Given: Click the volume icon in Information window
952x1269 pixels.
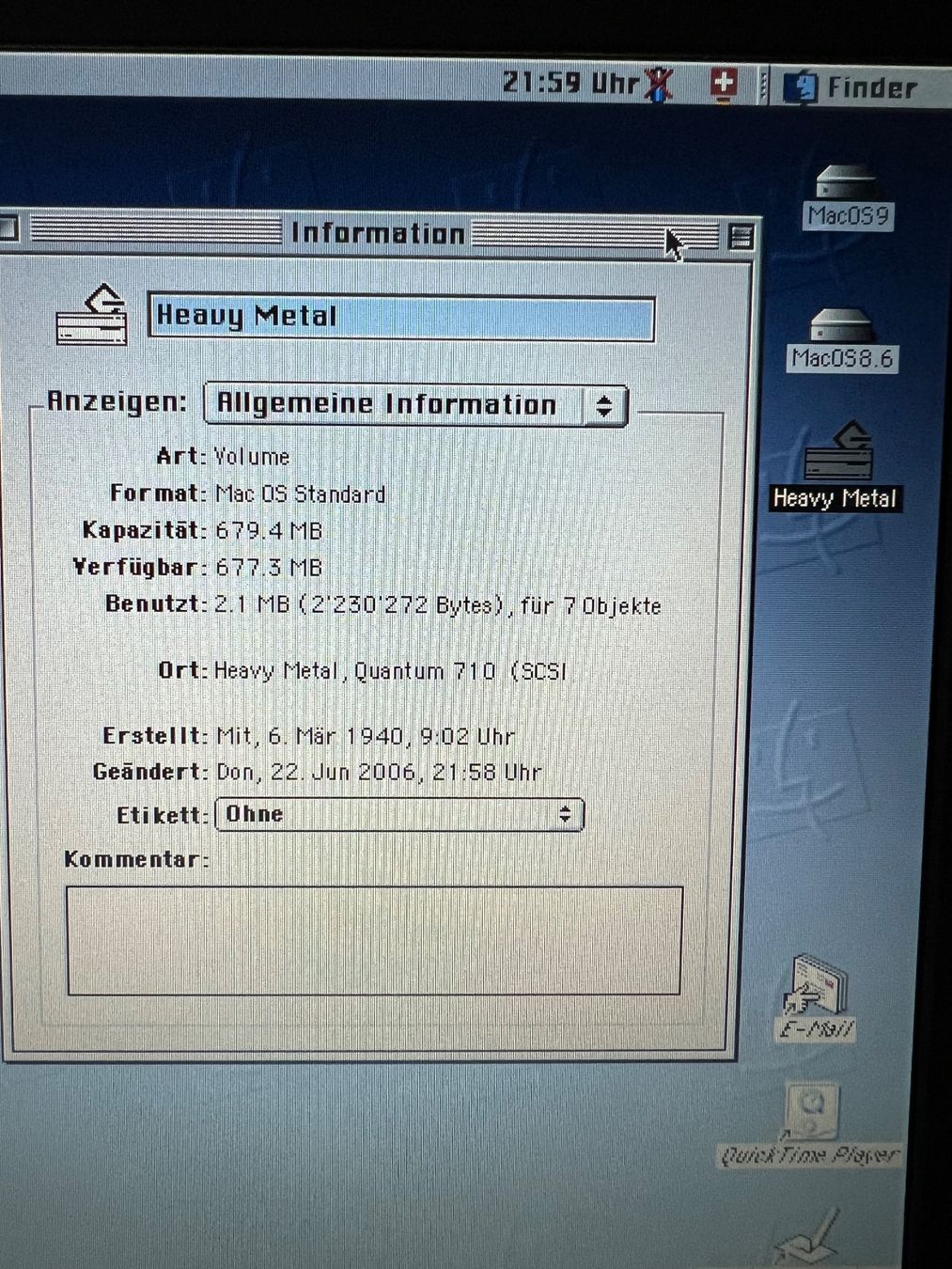Looking at the screenshot, I should (92, 315).
